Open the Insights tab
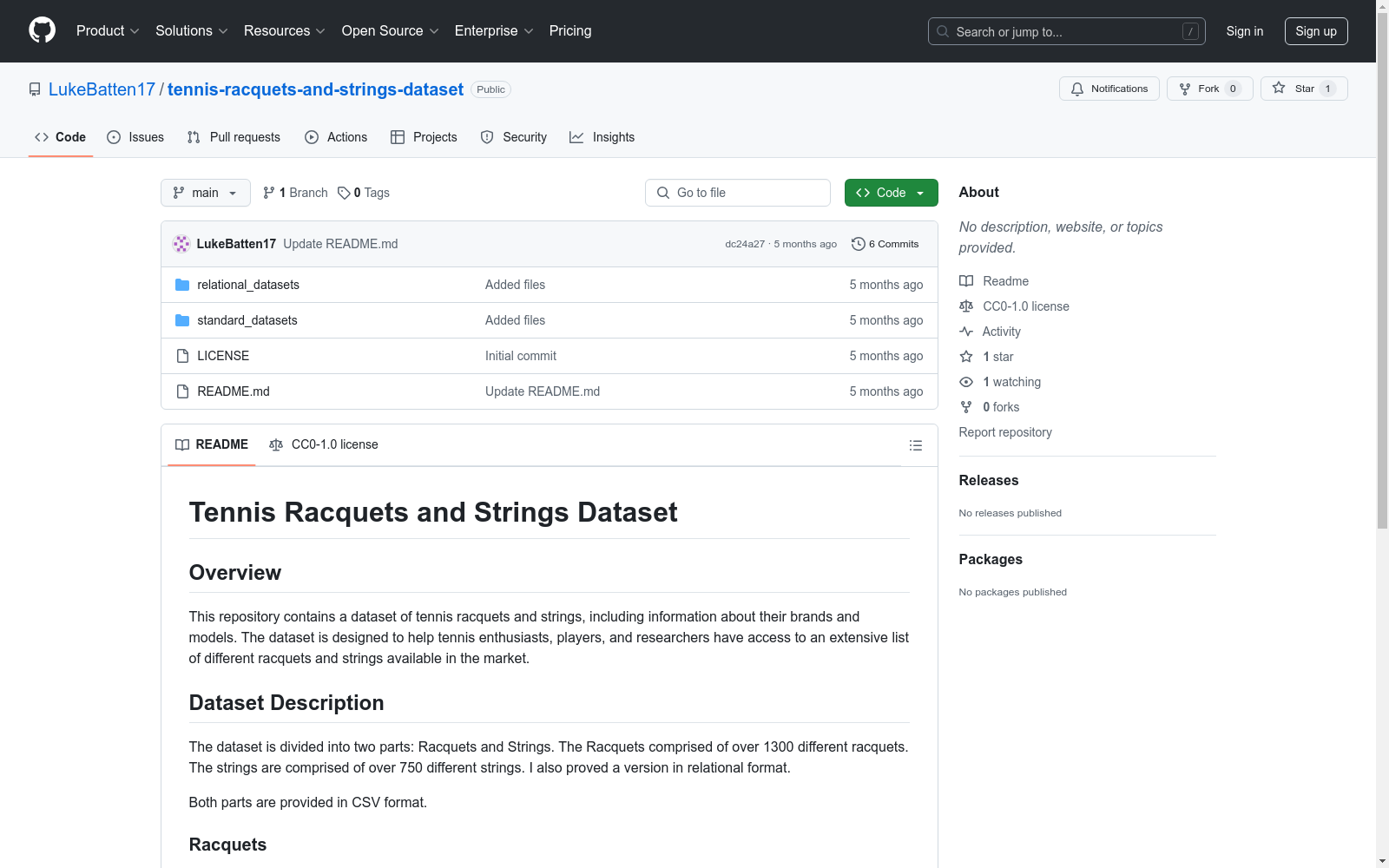Image resolution: width=1389 pixels, height=868 pixels. pyautogui.click(x=602, y=137)
